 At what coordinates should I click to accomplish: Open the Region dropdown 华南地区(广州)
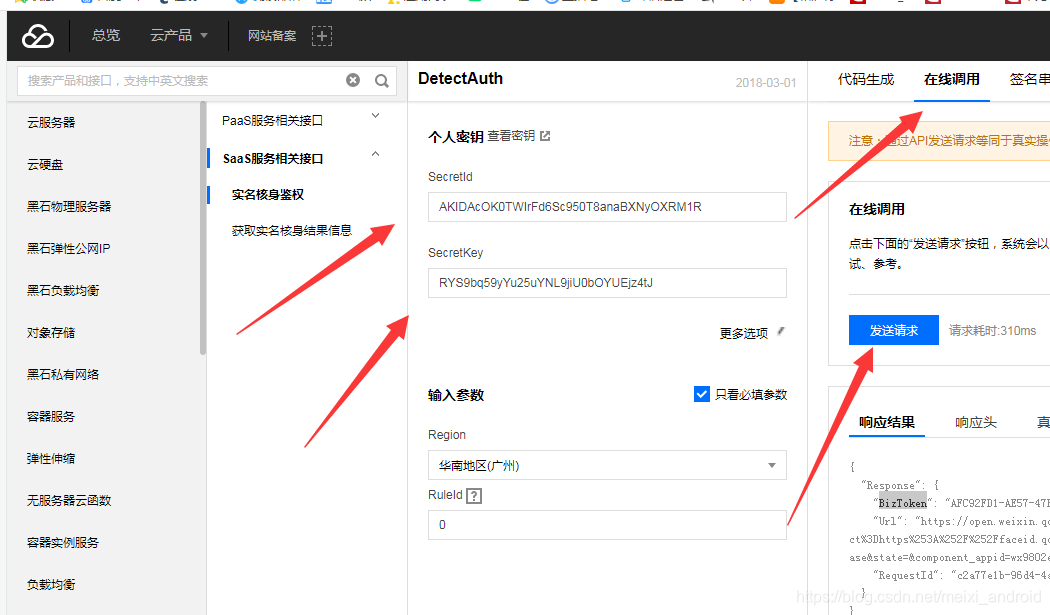tap(607, 465)
